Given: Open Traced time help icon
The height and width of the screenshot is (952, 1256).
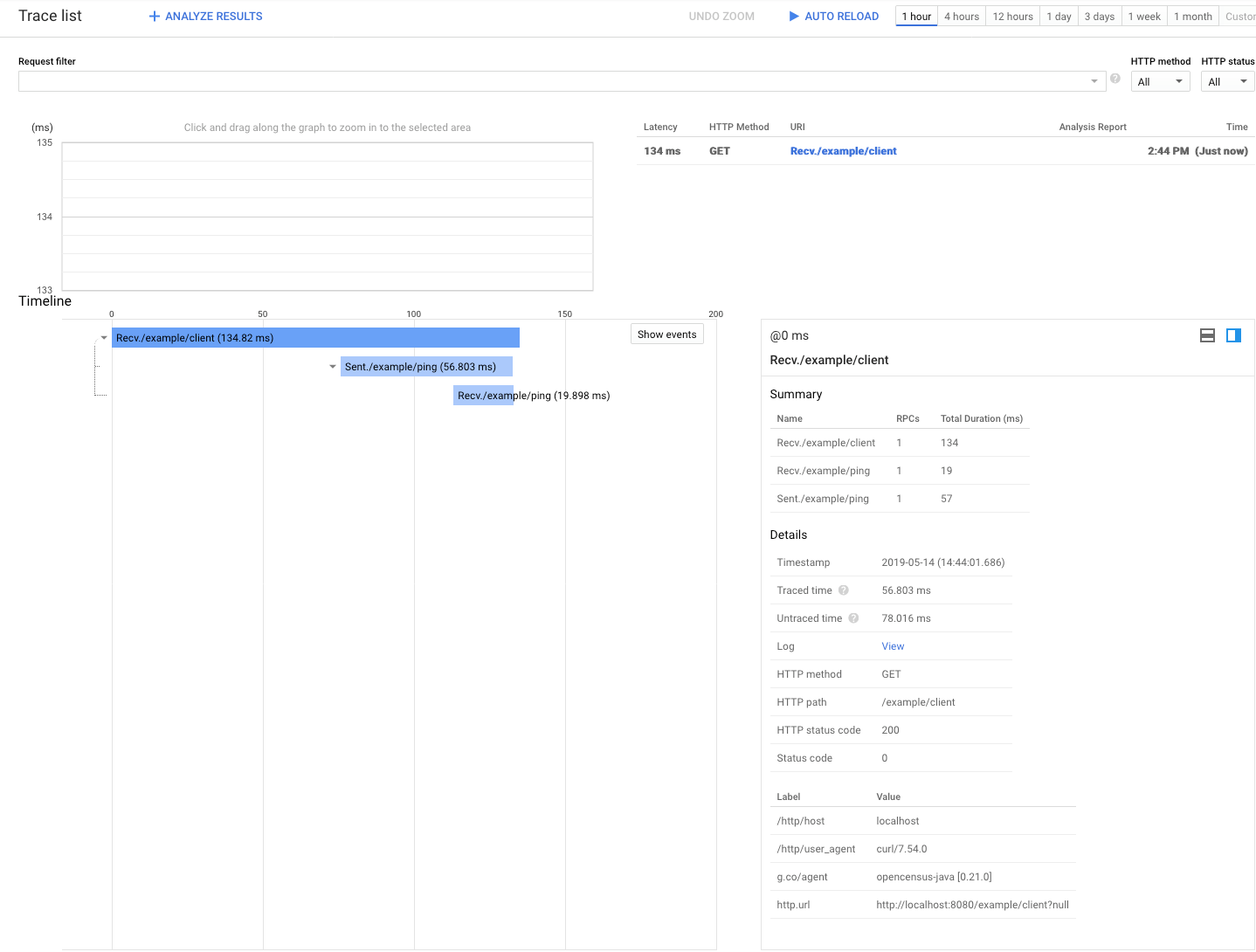Looking at the screenshot, I should (x=844, y=590).
